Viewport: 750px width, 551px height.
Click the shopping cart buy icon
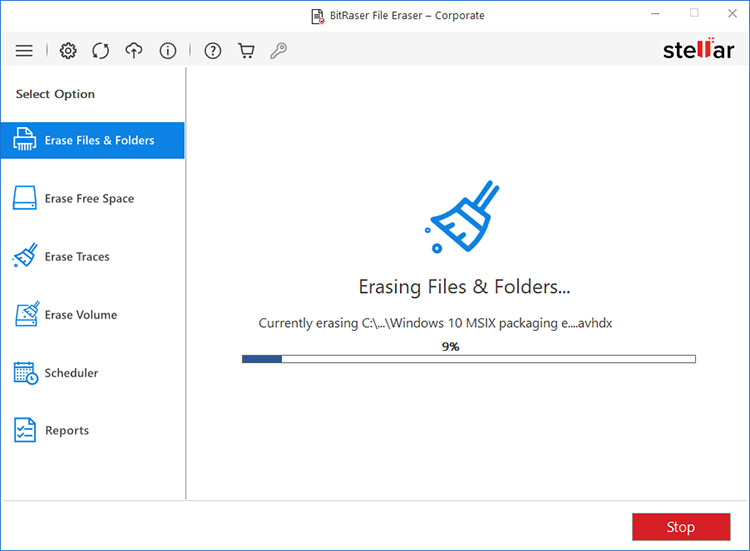point(246,50)
